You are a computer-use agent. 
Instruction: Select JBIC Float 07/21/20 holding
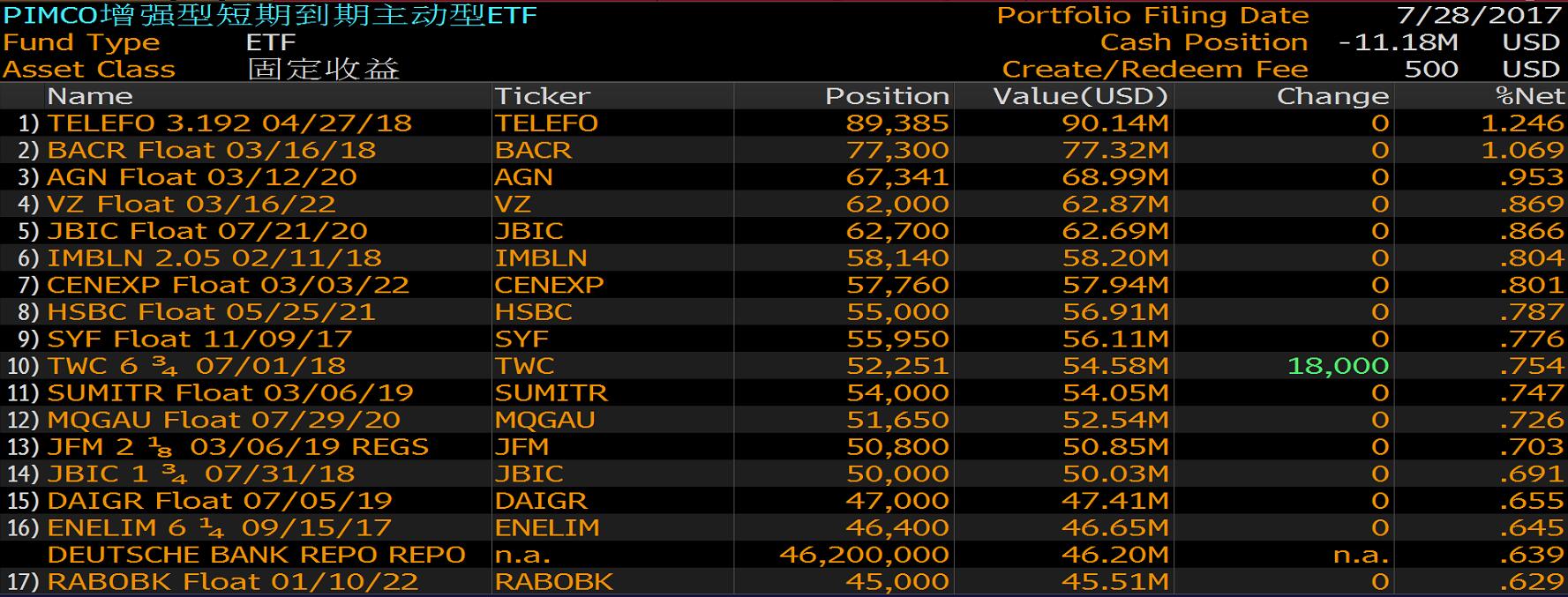[207, 231]
